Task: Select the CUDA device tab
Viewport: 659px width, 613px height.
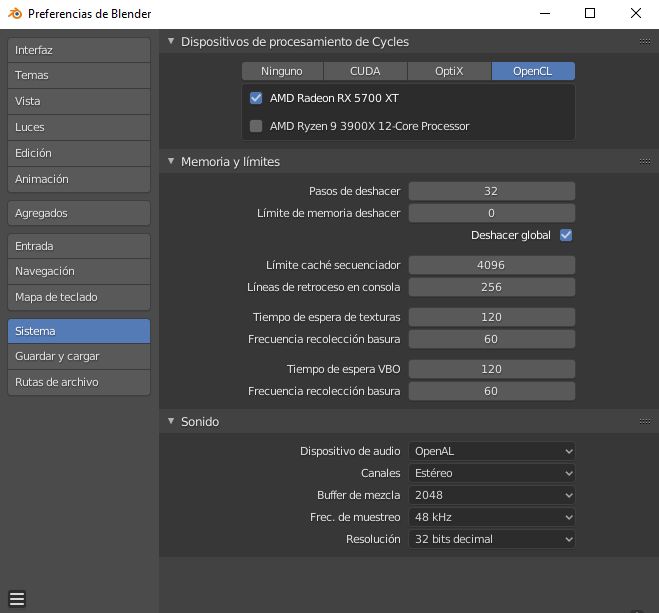Action: tap(365, 71)
